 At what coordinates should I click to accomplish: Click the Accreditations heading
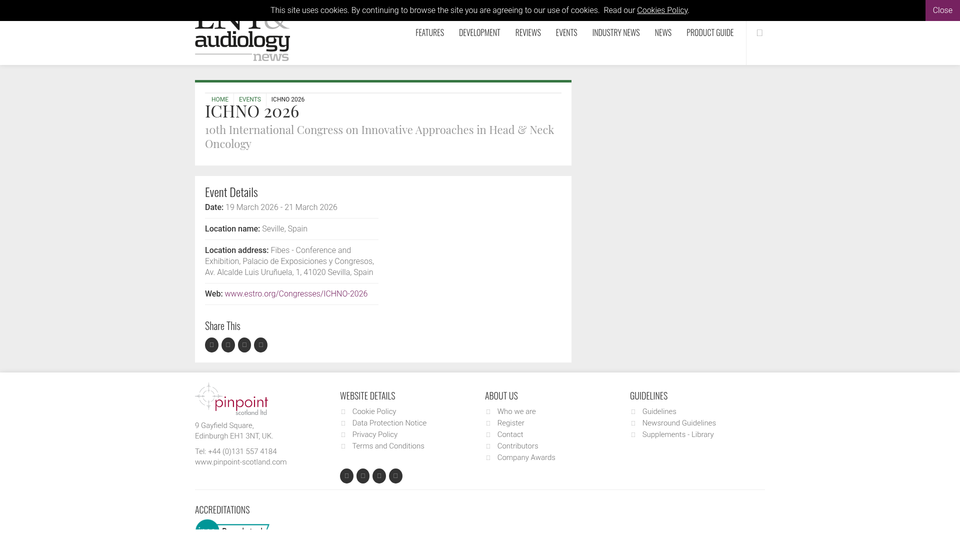click(222, 510)
